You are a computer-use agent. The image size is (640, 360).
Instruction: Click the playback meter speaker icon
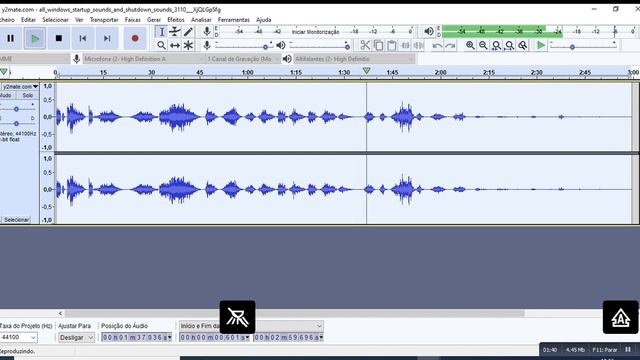point(429,31)
